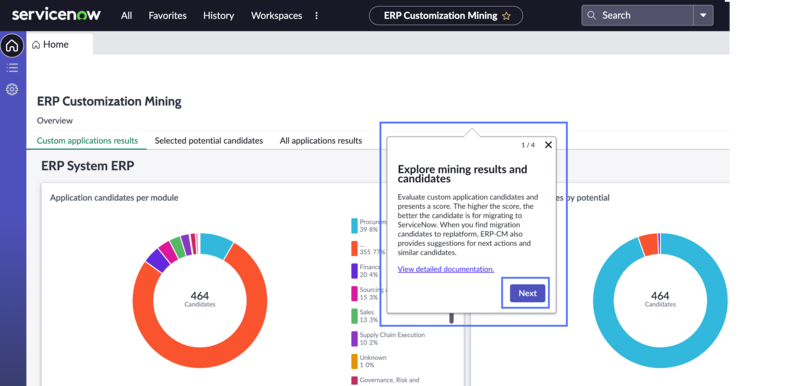Image resolution: width=792 pixels, height=386 pixels.
Task: Click the ERP Customization Mining title pill
Action: point(446,16)
